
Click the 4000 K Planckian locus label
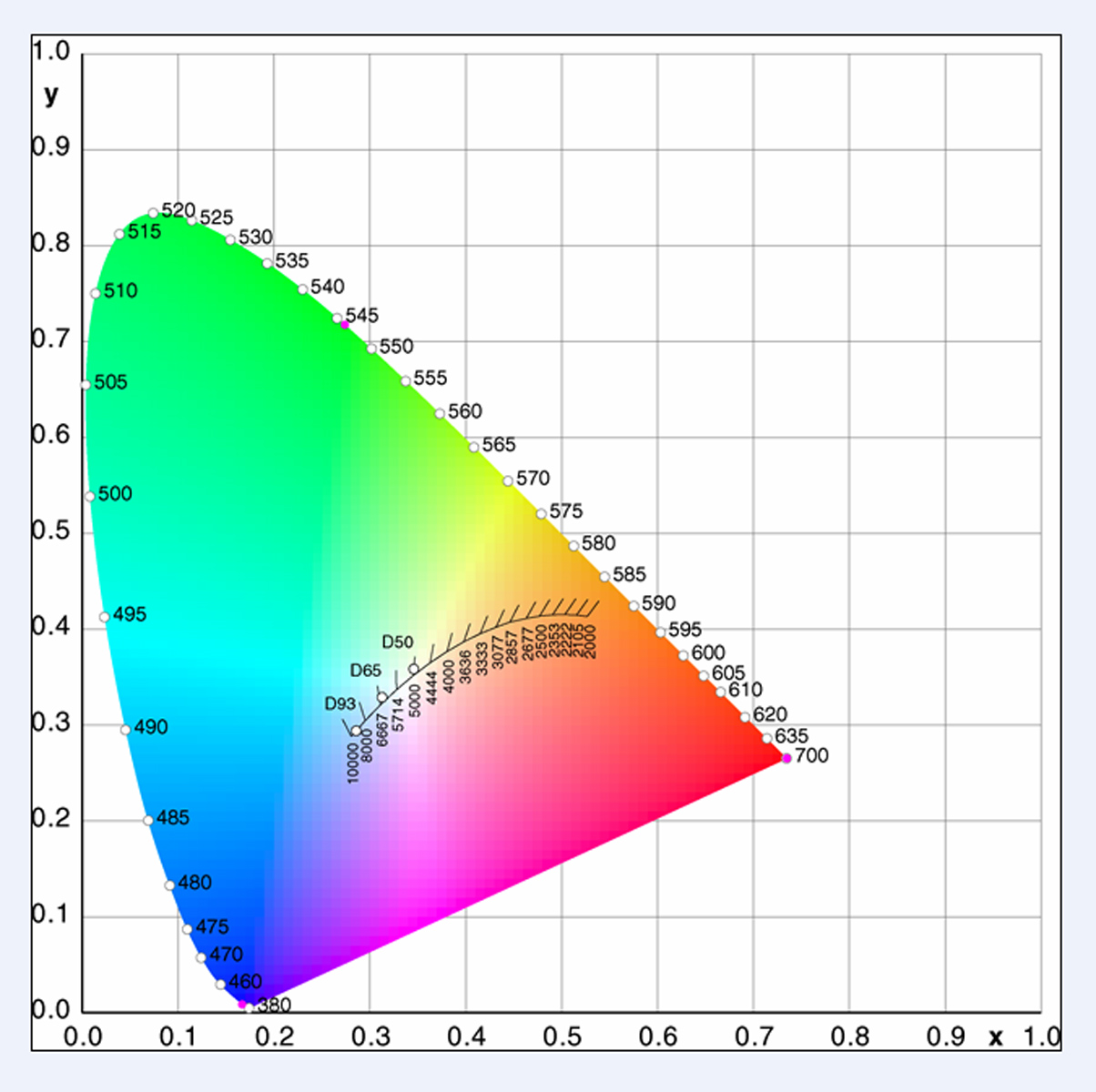click(449, 676)
